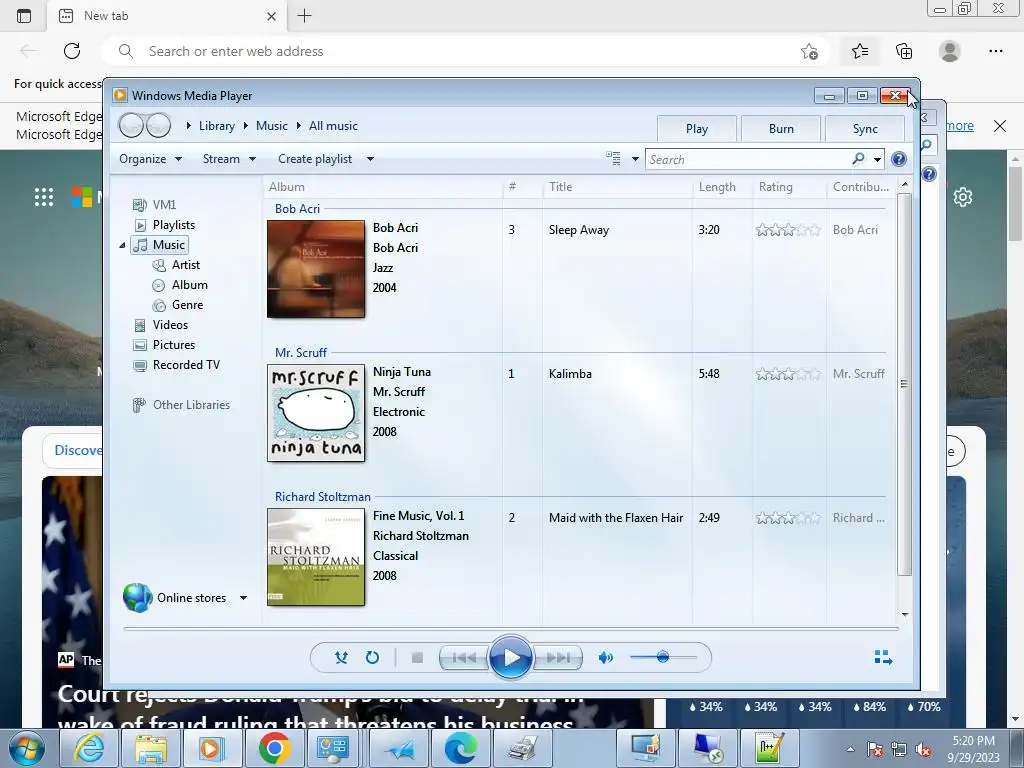
Task: Select Artist under Music
Action: coord(185,264)
